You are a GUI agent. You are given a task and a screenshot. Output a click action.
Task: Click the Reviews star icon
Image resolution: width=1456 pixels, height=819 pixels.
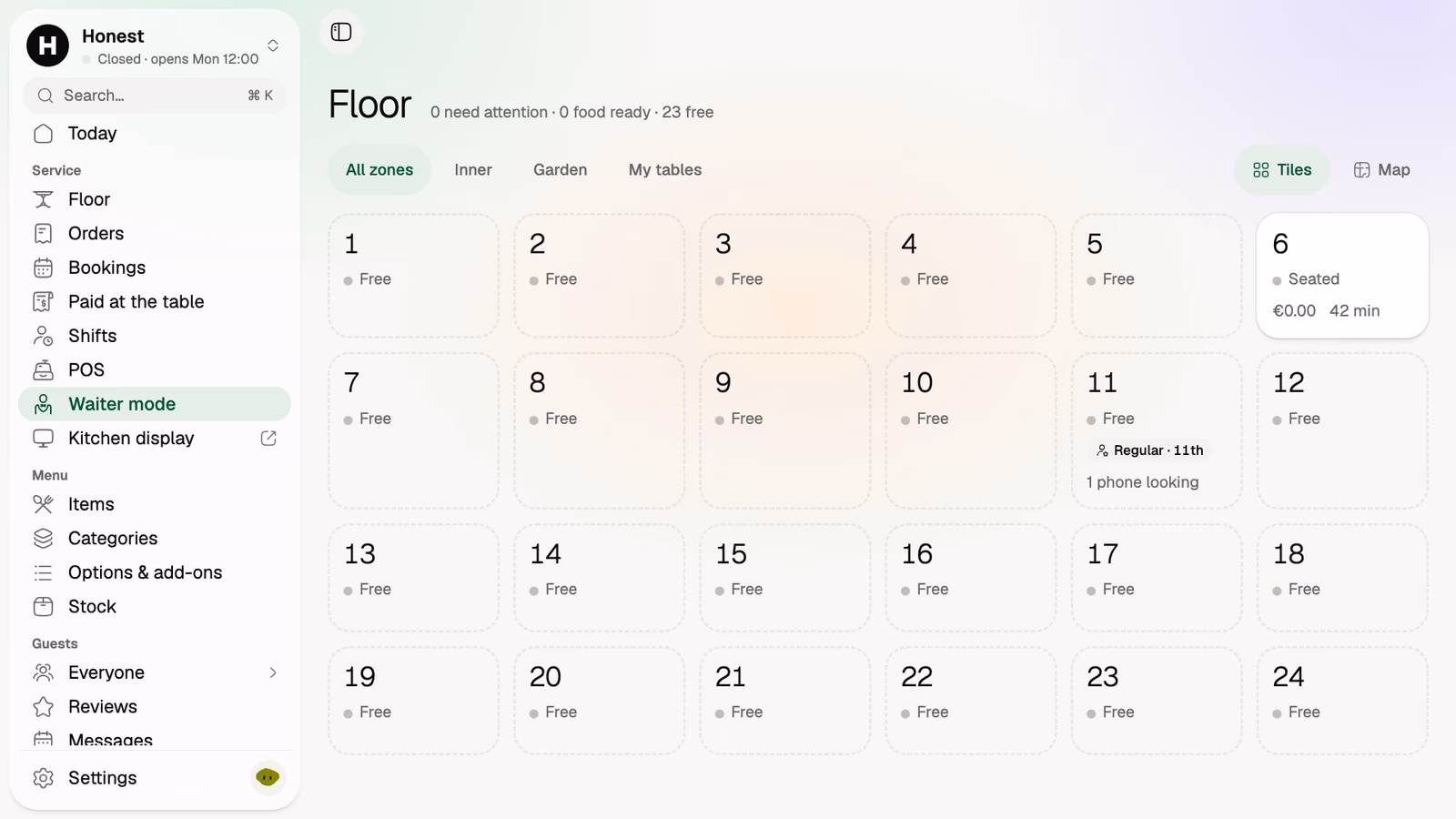(x=43, y=707)
